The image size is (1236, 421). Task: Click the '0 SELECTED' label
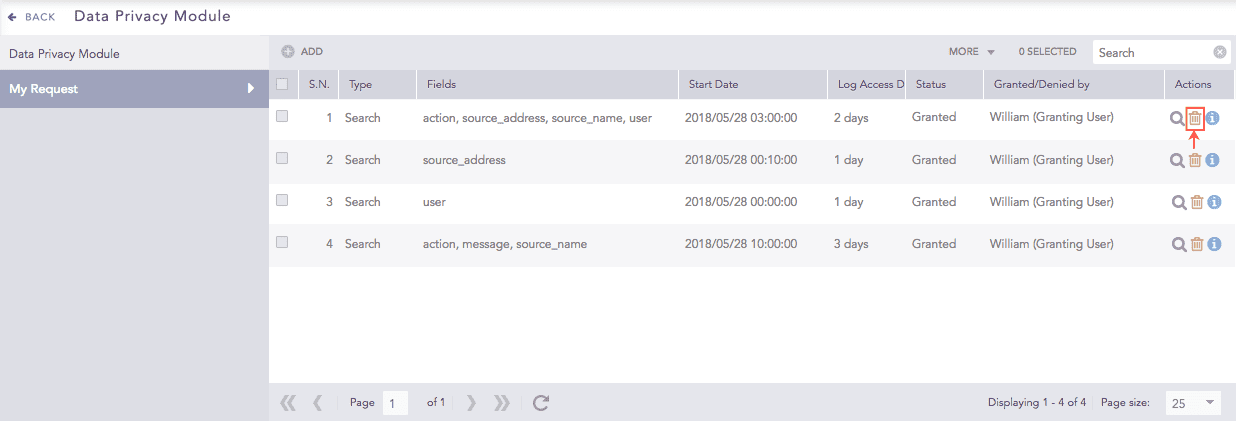[x=1047, y=52]
